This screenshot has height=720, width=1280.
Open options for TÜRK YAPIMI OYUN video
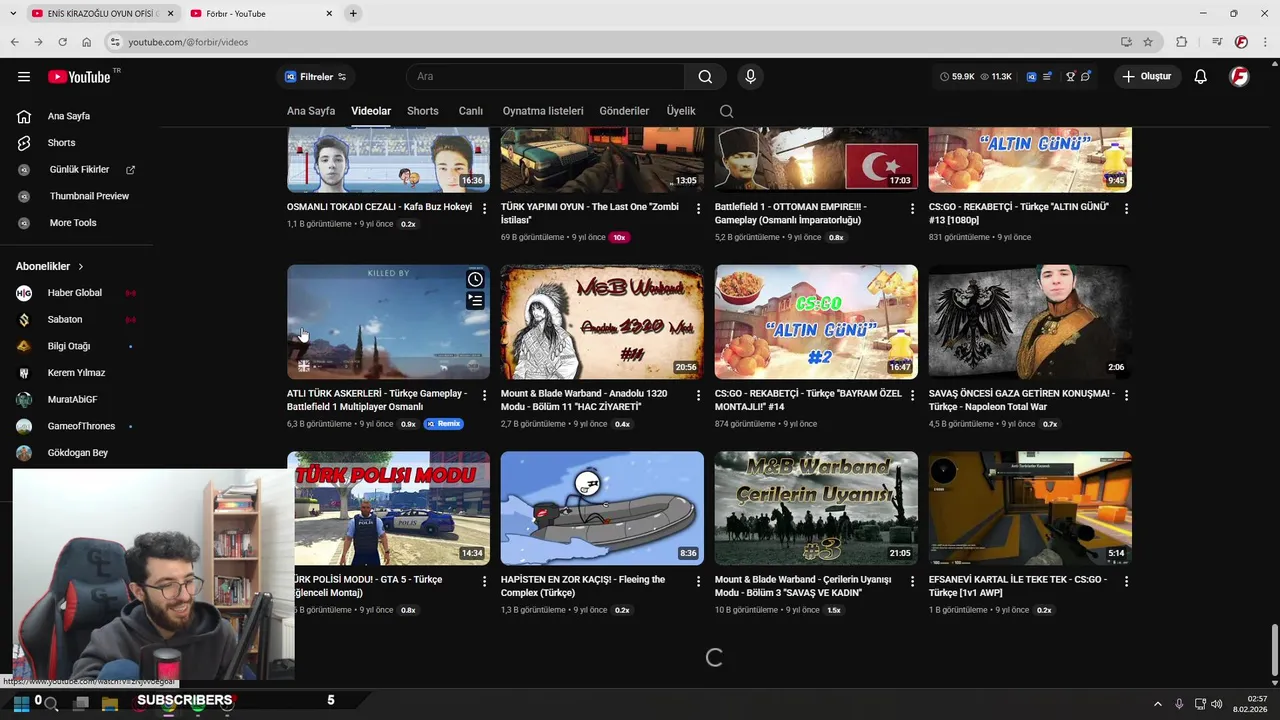pyautogui.click(x=698, y=209)
